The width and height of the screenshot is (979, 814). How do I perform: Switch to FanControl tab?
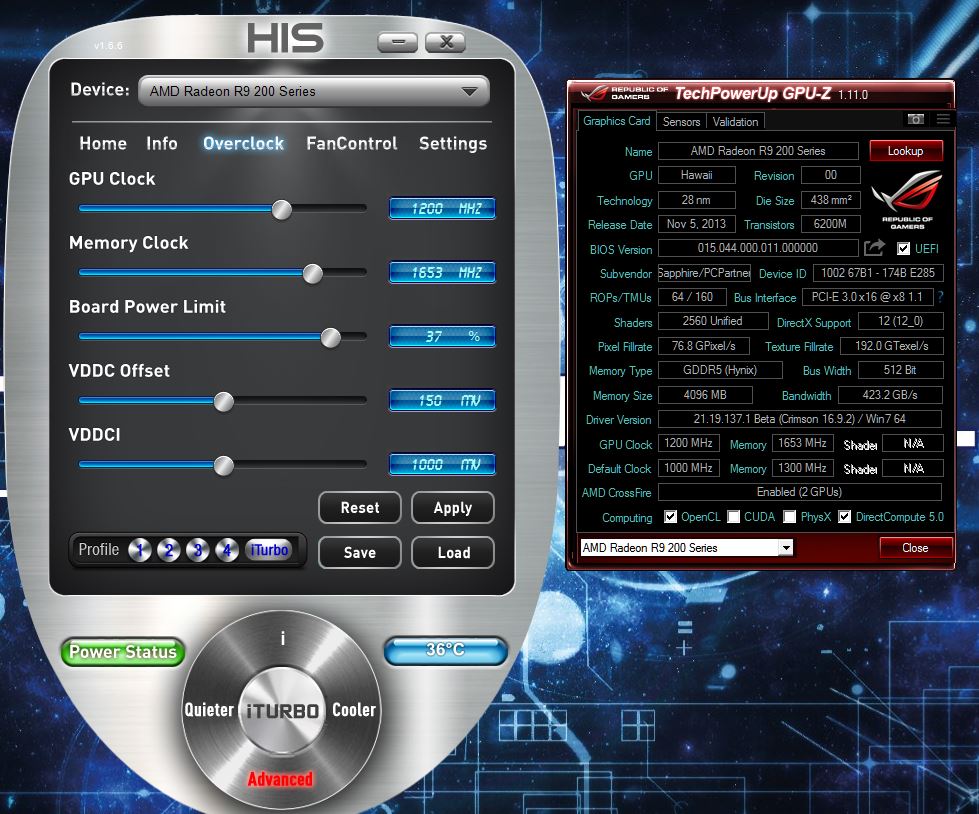[352, 144]
